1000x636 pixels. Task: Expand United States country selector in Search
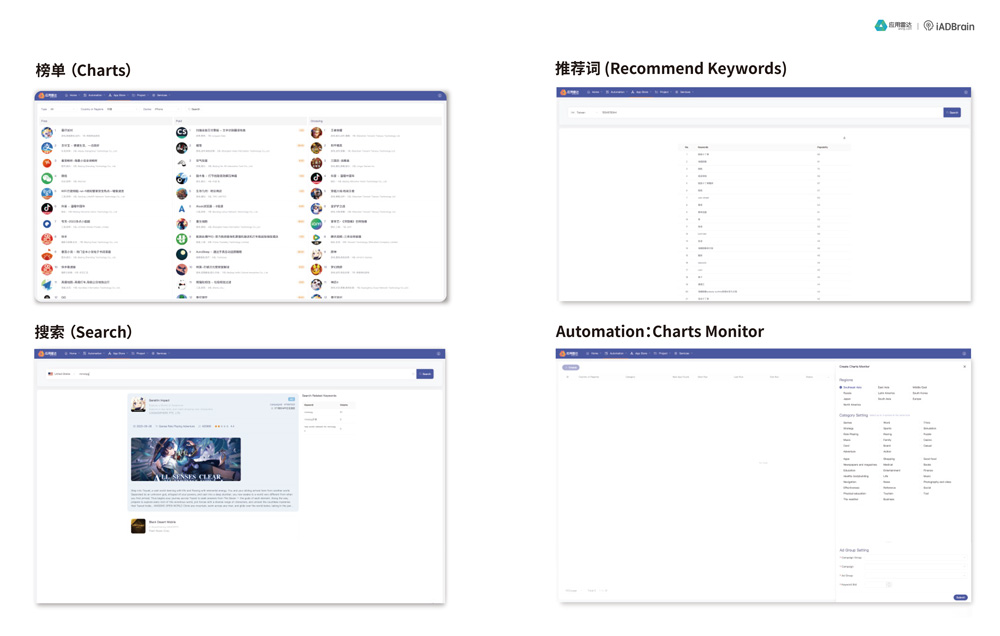(60, 374)
